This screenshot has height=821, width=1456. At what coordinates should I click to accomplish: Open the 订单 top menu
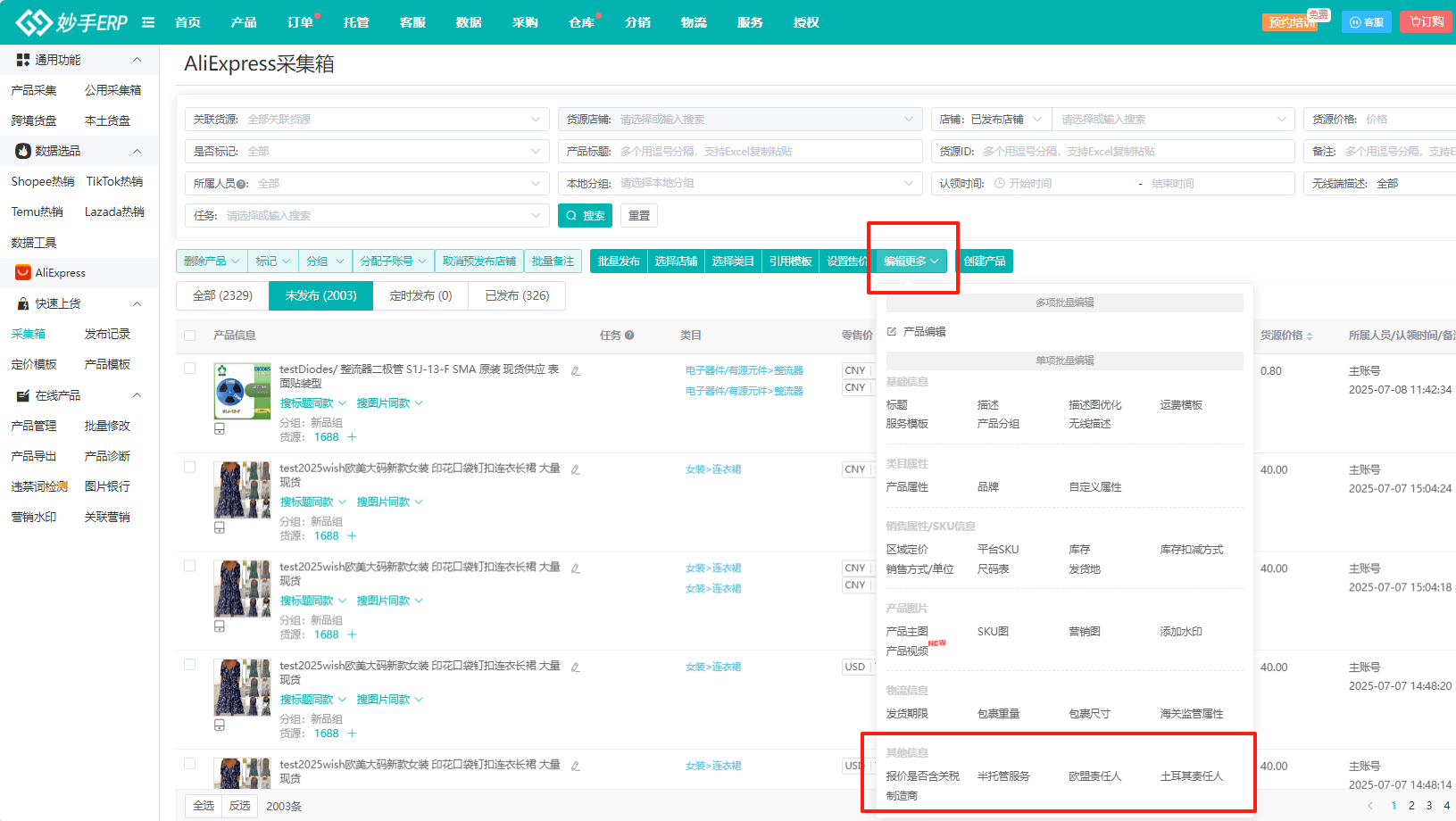(300, 22)
